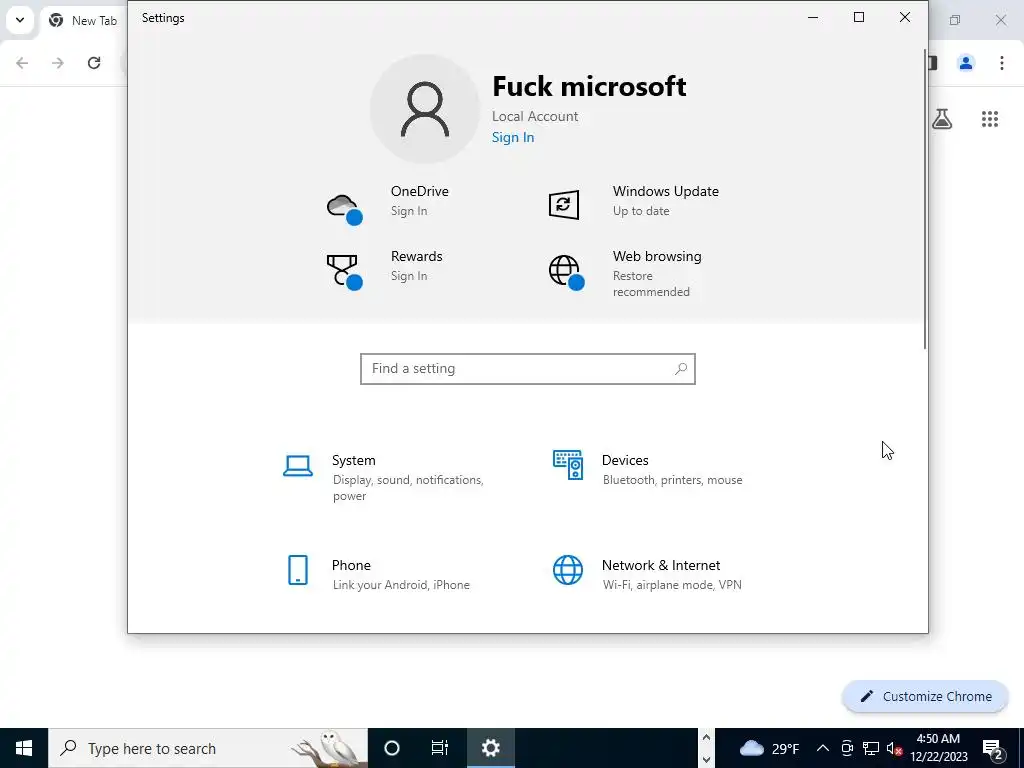The image size is (1024, 768).
Task: Open the Network & Internet globe icon
Action: (568, 570)
